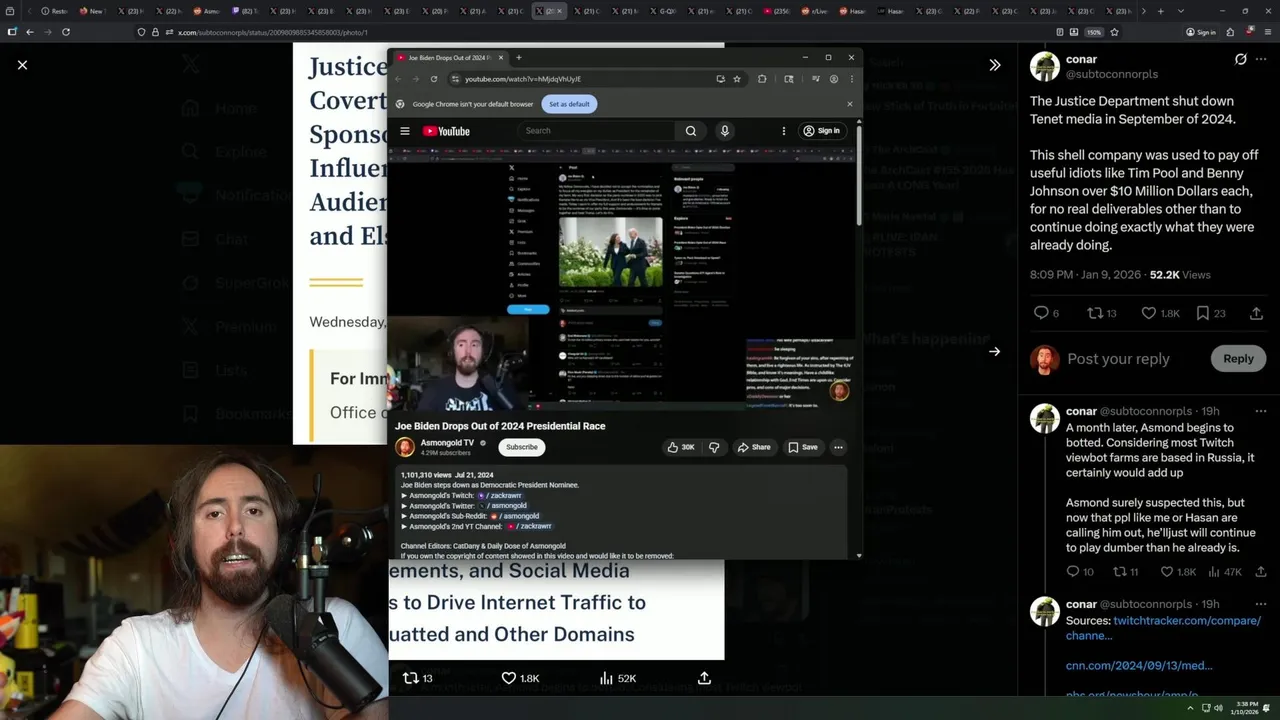Focus the Post your reply field
Screen dimensions: 1280x720
[x=1118, y=359]
